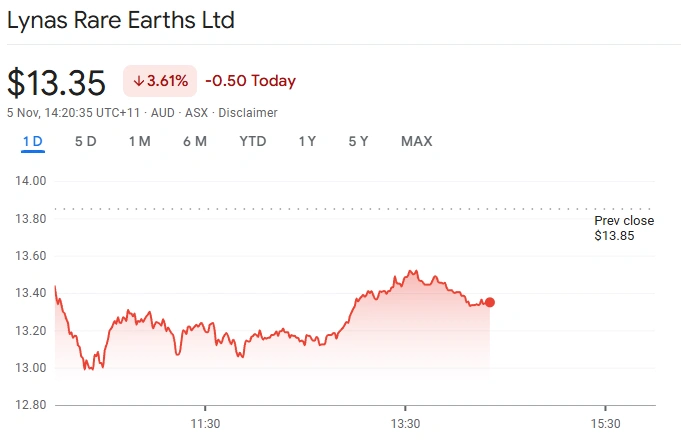The height and width of the screenshot is (445, 681).
Task: Click the 13:30 time axis label
Action: point(405,423)
